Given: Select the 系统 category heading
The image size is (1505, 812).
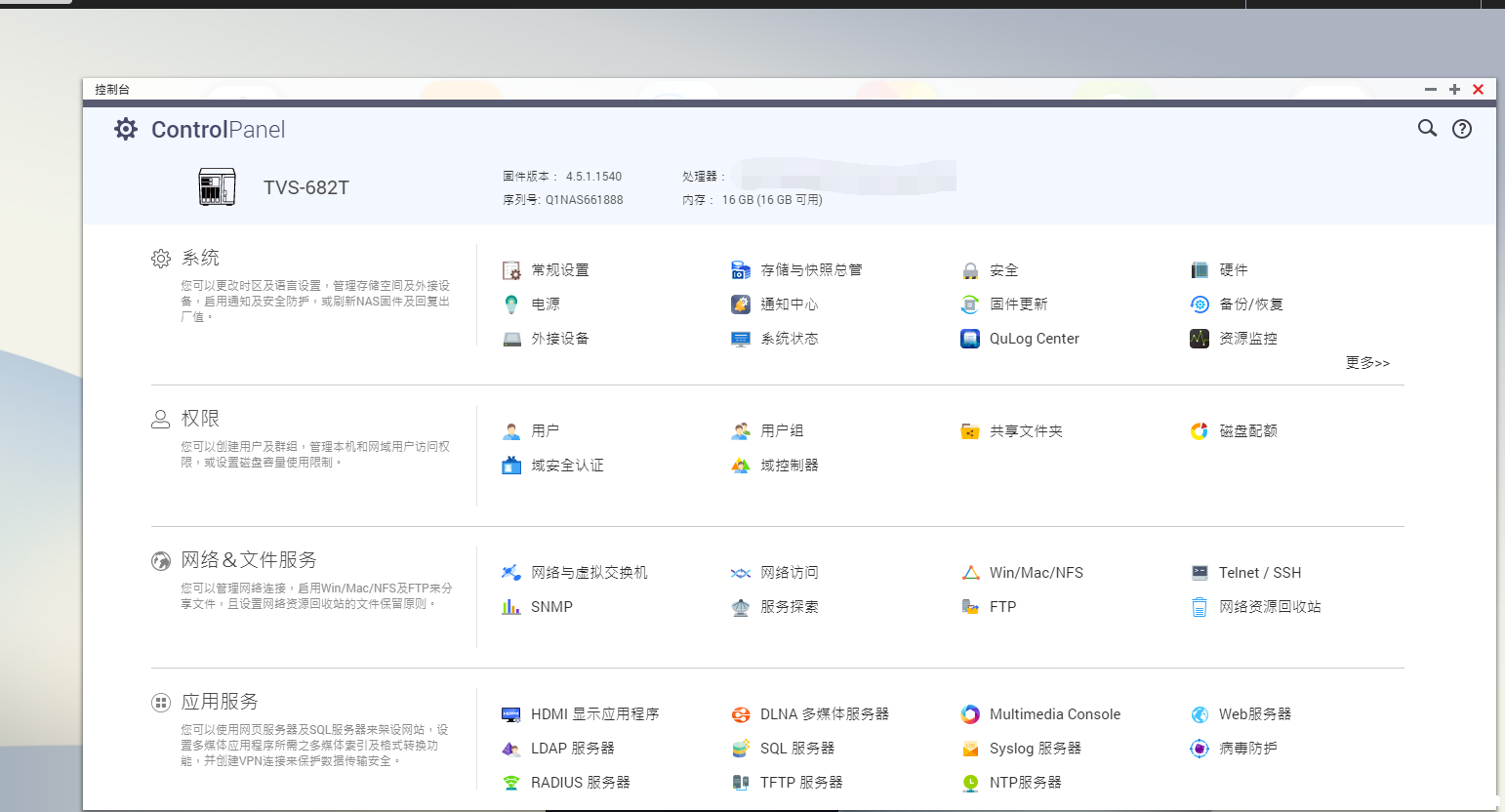Looking at the screenshot, I should (x=200, y=258).
